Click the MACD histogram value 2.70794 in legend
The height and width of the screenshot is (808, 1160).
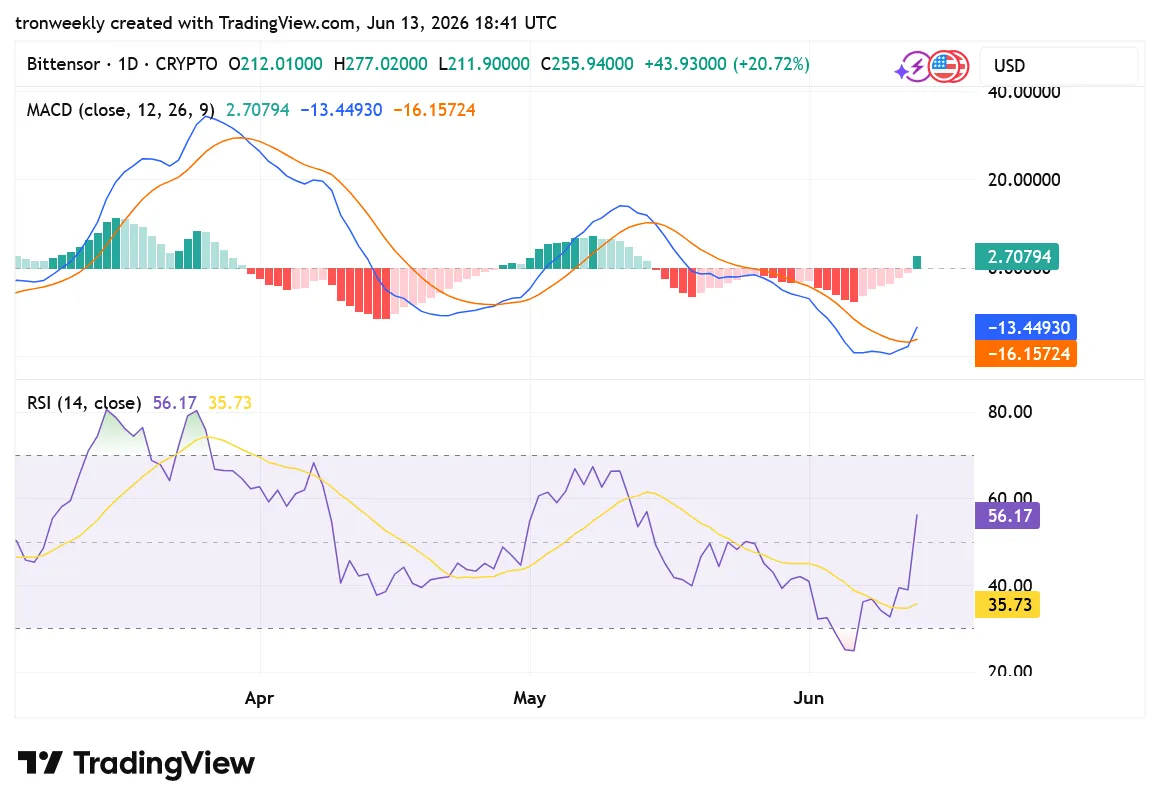click(257, 110)
